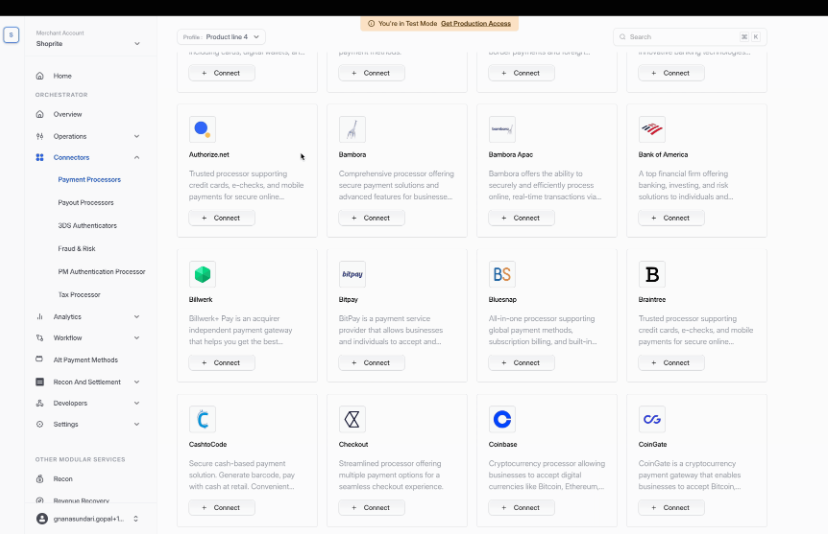Expand the Shoprite merchant account switcher
This screenshot has width=831, height=535.
click(137, 43)
